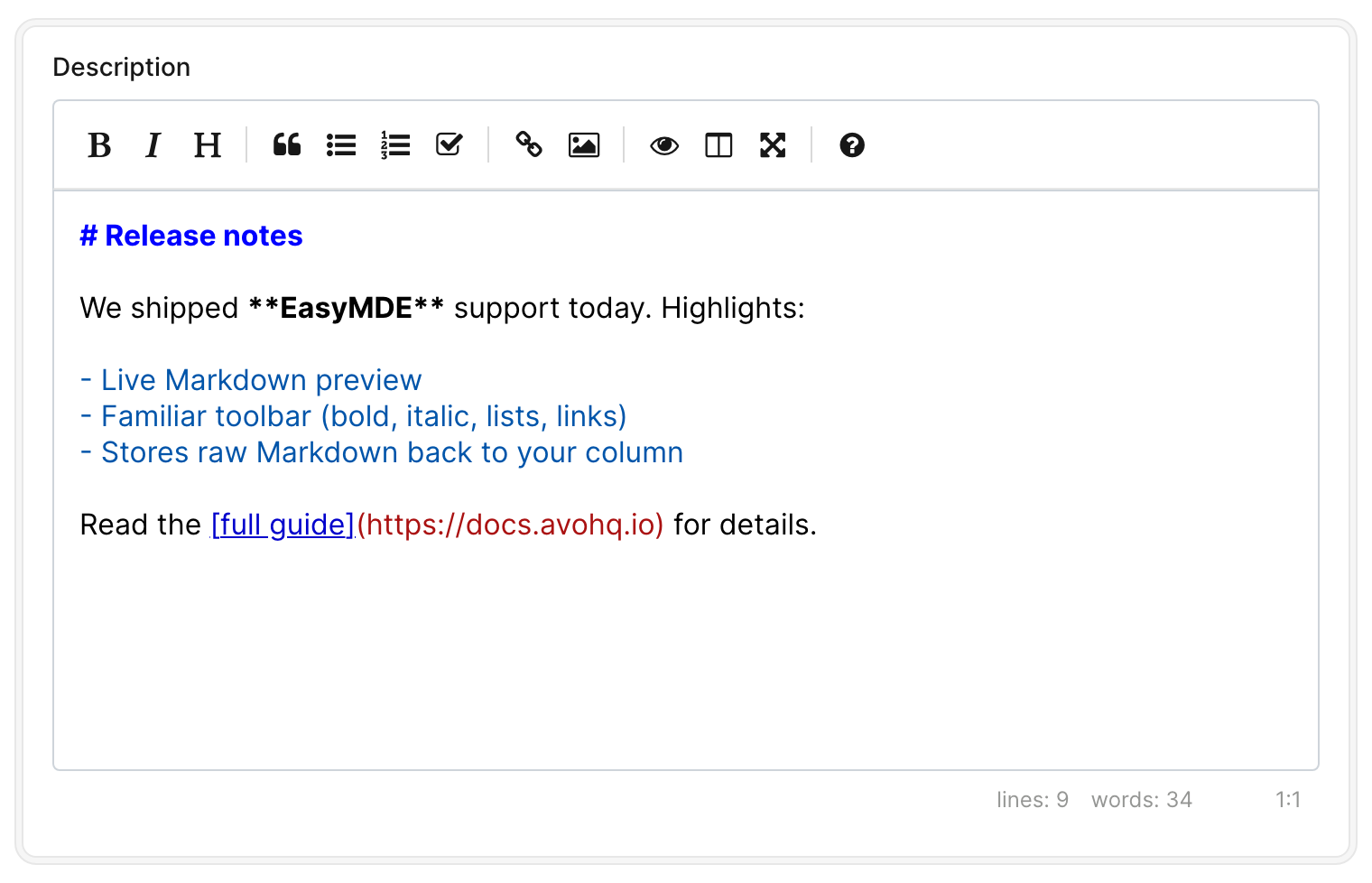Toggle fullscreen editing mode
Screen dimensions: 1372x883
point(773,145)
